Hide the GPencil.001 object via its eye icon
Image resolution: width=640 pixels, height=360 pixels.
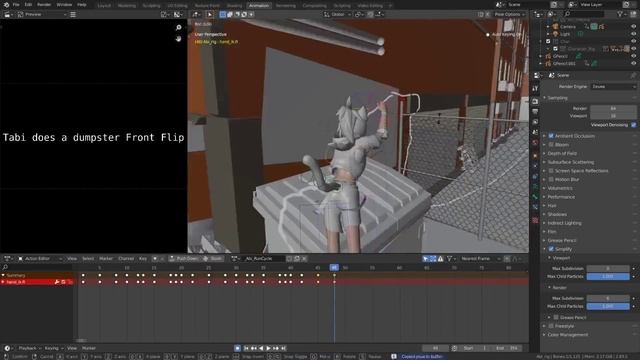[633, 63]
